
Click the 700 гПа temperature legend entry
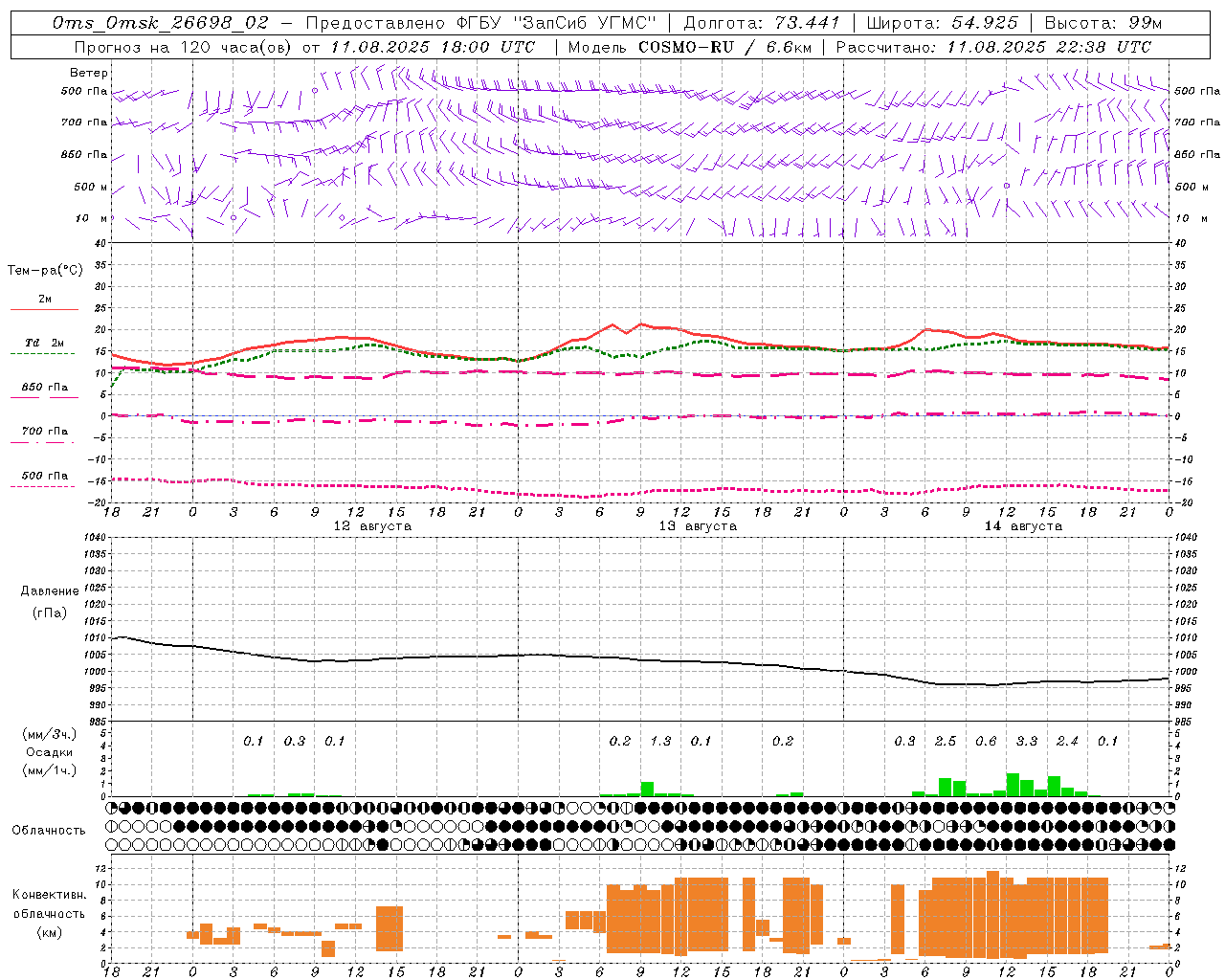point(44,434)
